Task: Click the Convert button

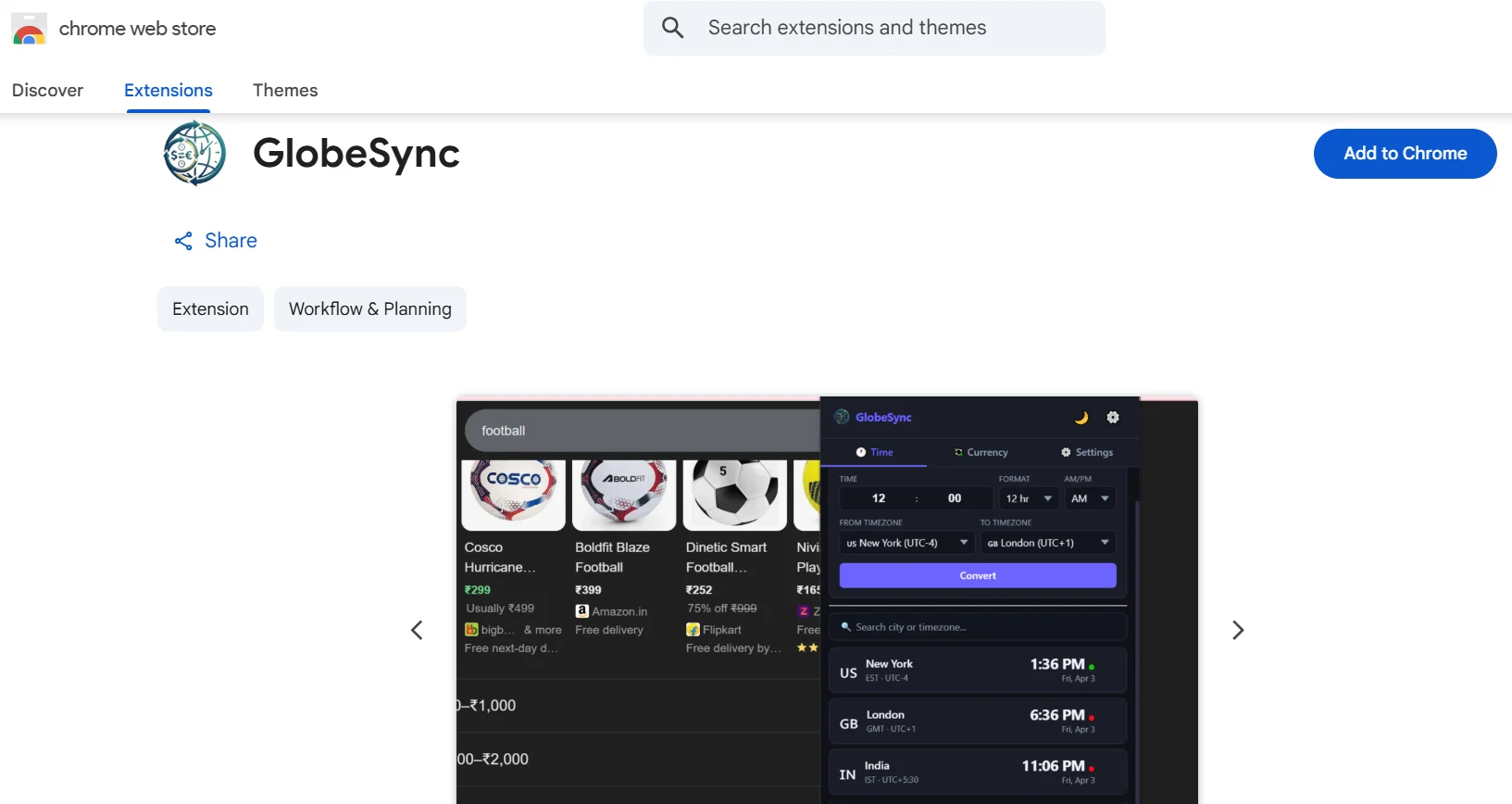Action: pyautogui.click(x=978, y=575)
